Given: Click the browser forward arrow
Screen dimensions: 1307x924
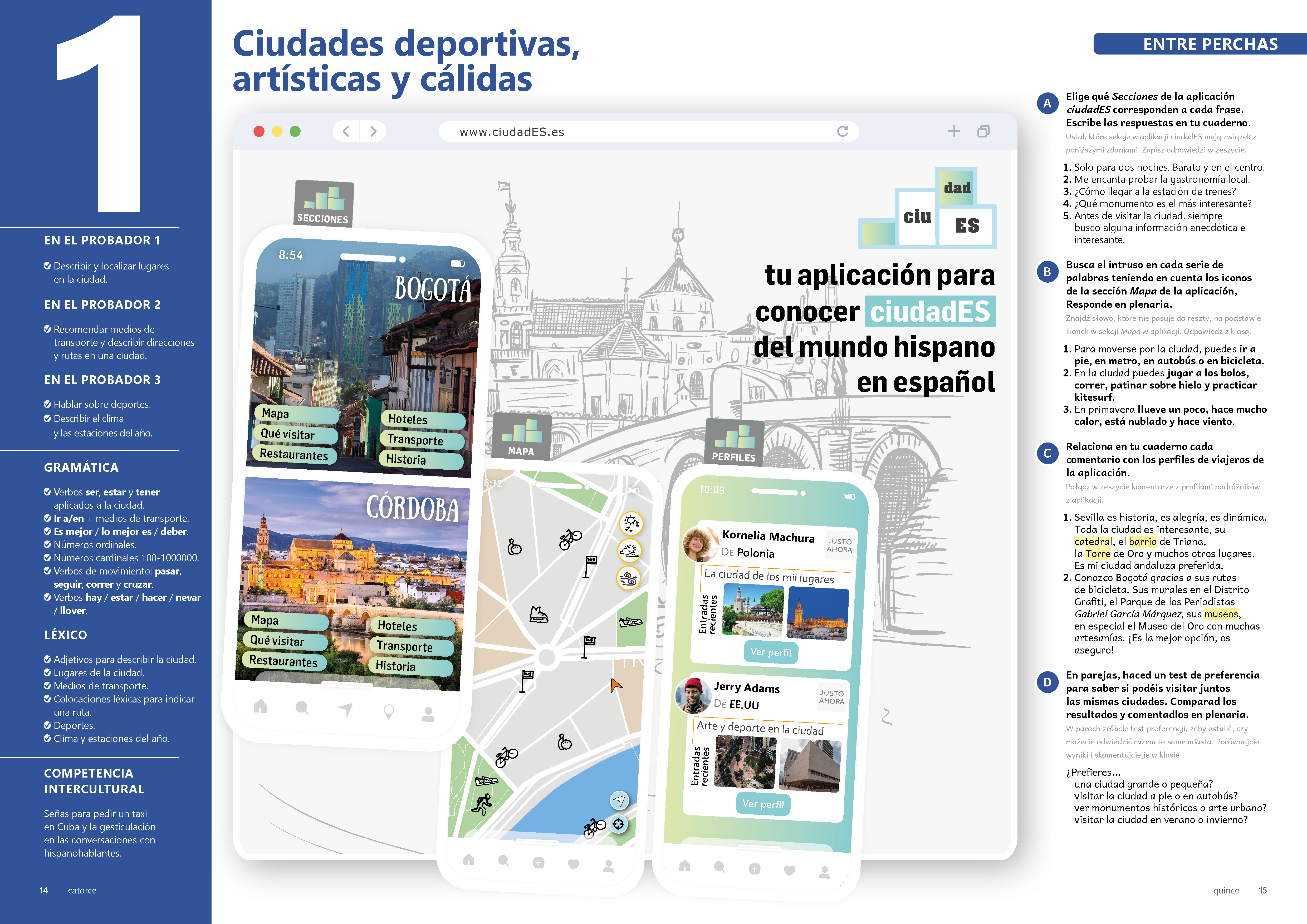Looking at the screenshot, I should (x=373, y=131).
